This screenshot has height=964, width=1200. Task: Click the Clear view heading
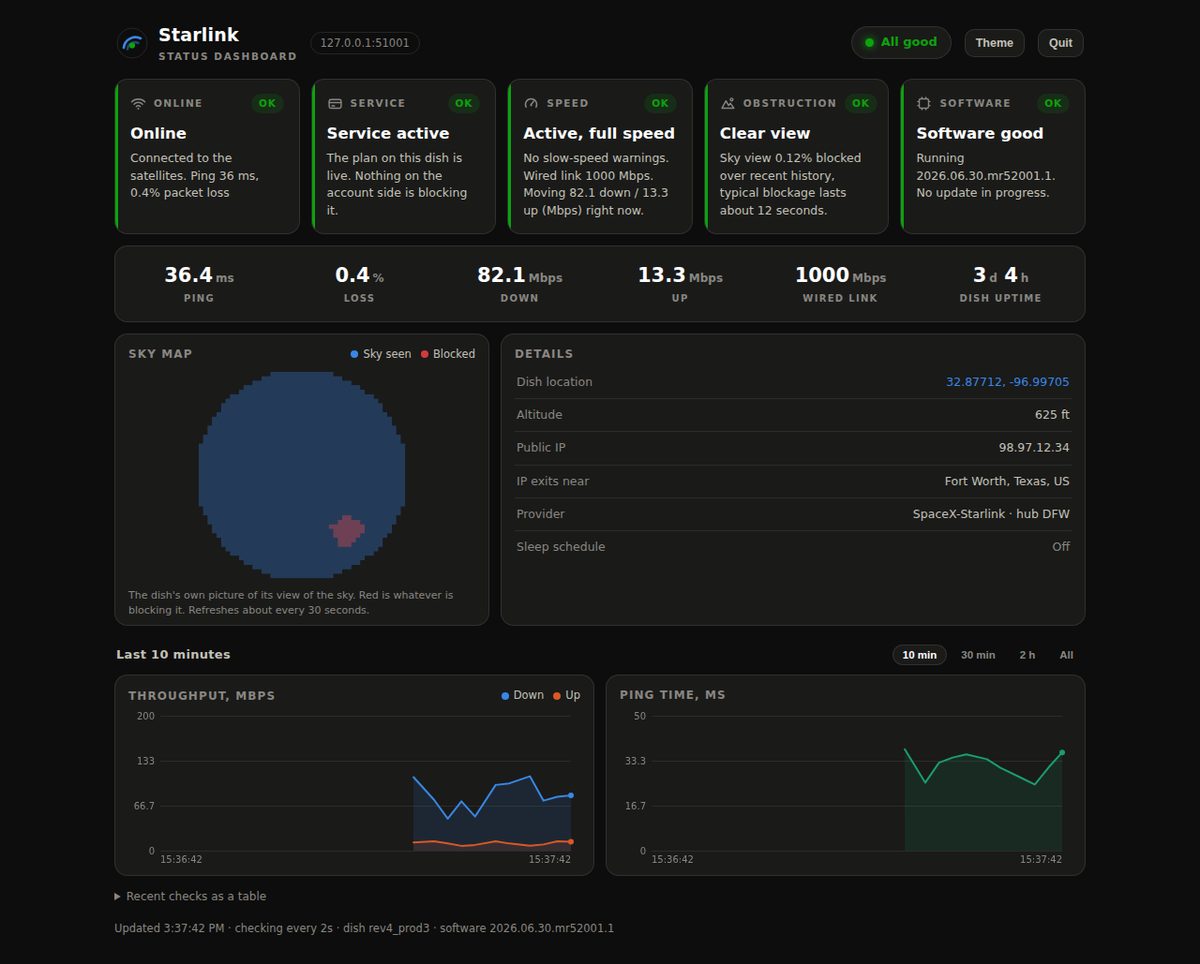coord(765,133)
